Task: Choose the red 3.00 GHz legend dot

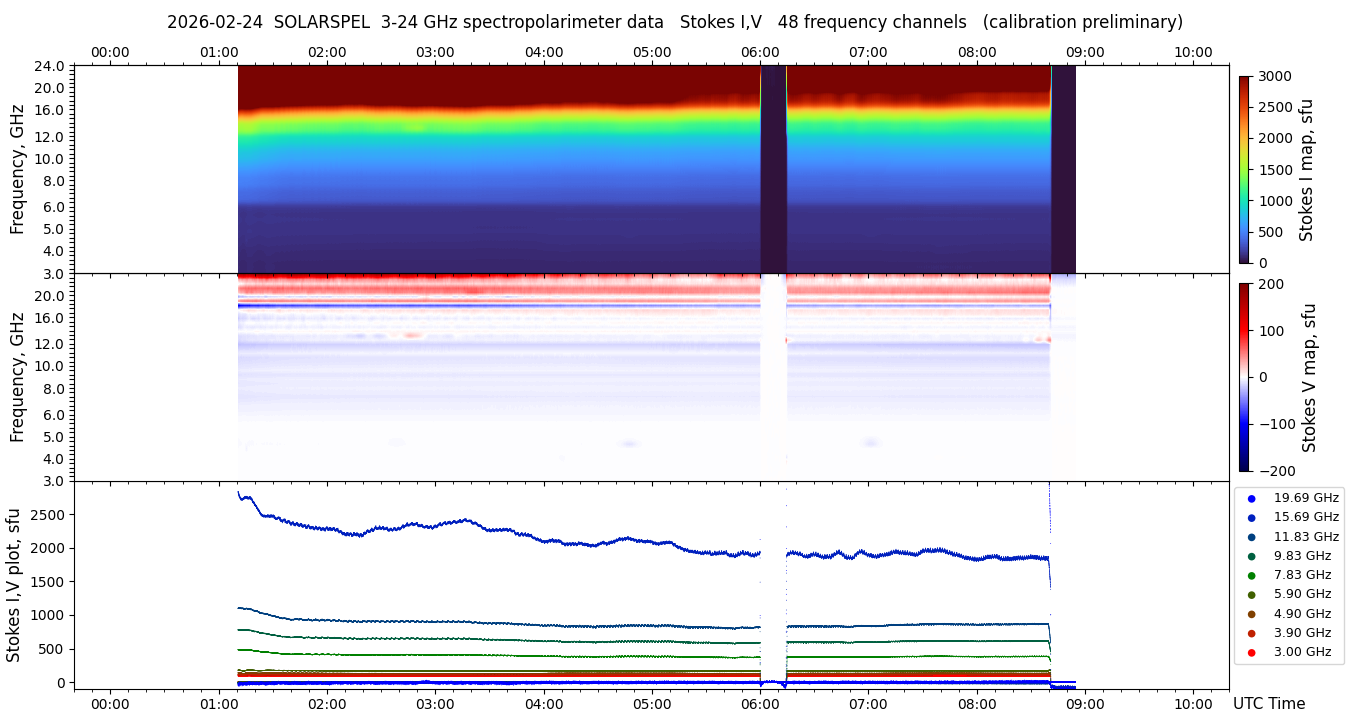Action: click(x=1251, y=652)
